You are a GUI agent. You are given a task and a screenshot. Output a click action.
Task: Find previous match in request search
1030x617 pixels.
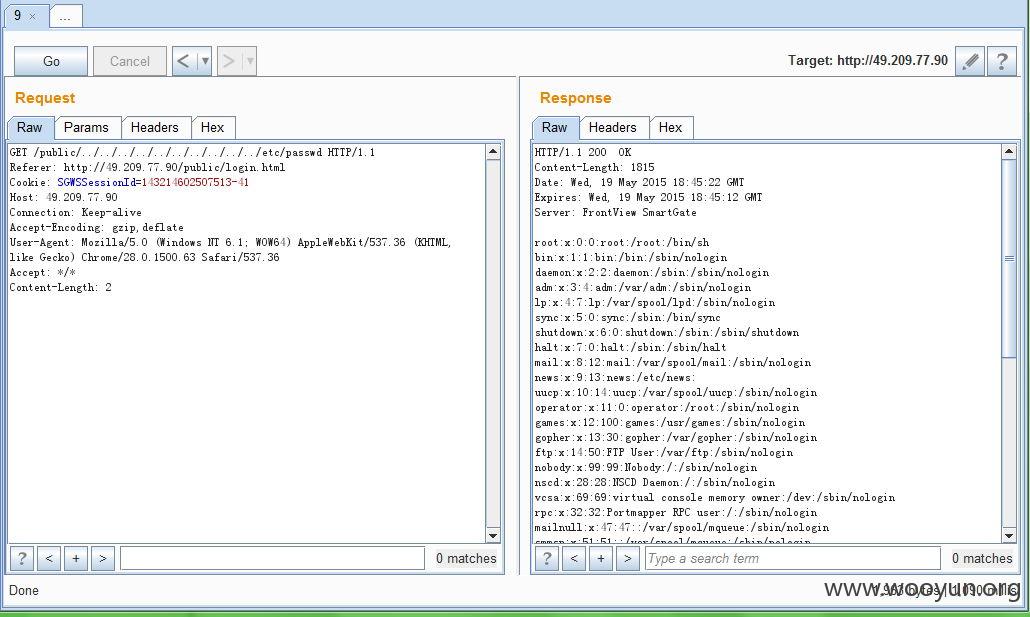point(49,559)
